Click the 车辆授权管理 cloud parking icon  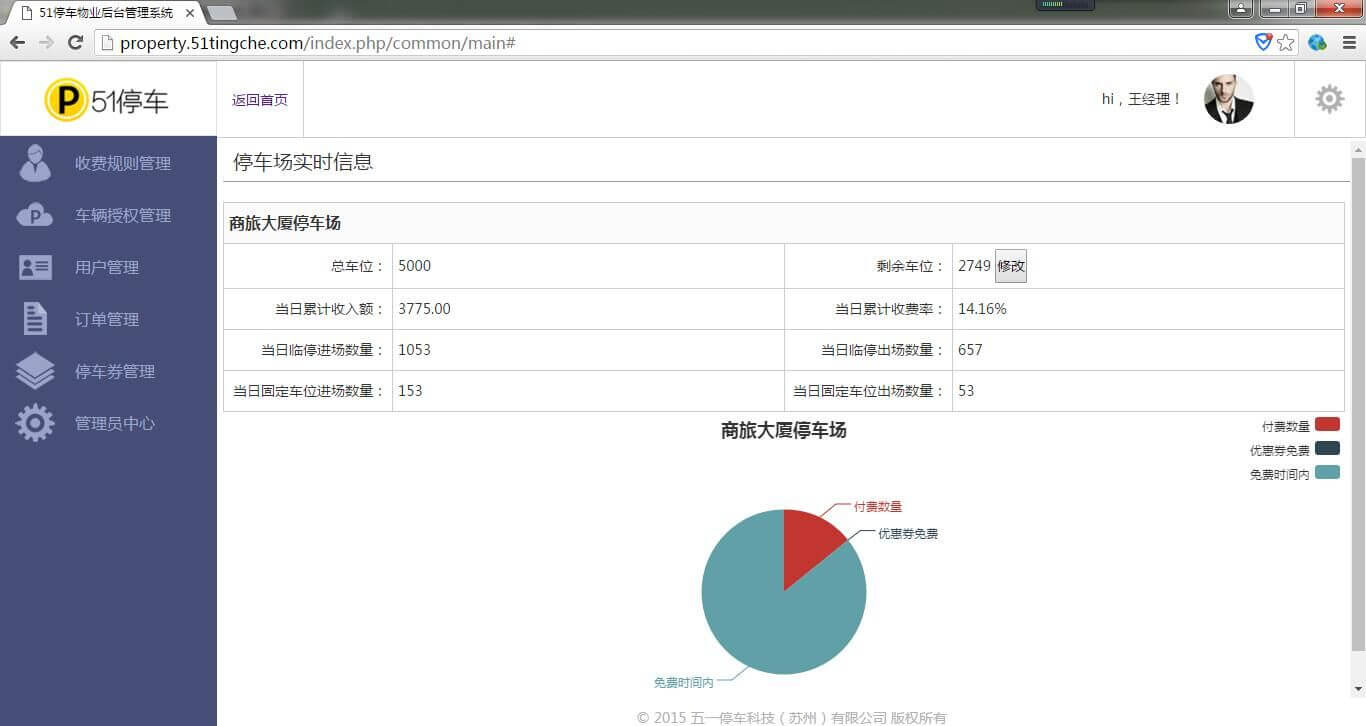coord(35,215)
